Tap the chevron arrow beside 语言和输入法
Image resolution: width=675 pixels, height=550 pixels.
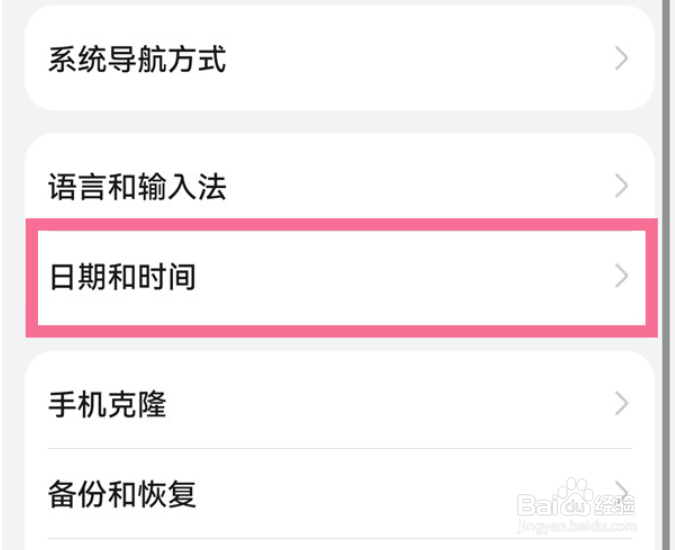tap(622, 187)
